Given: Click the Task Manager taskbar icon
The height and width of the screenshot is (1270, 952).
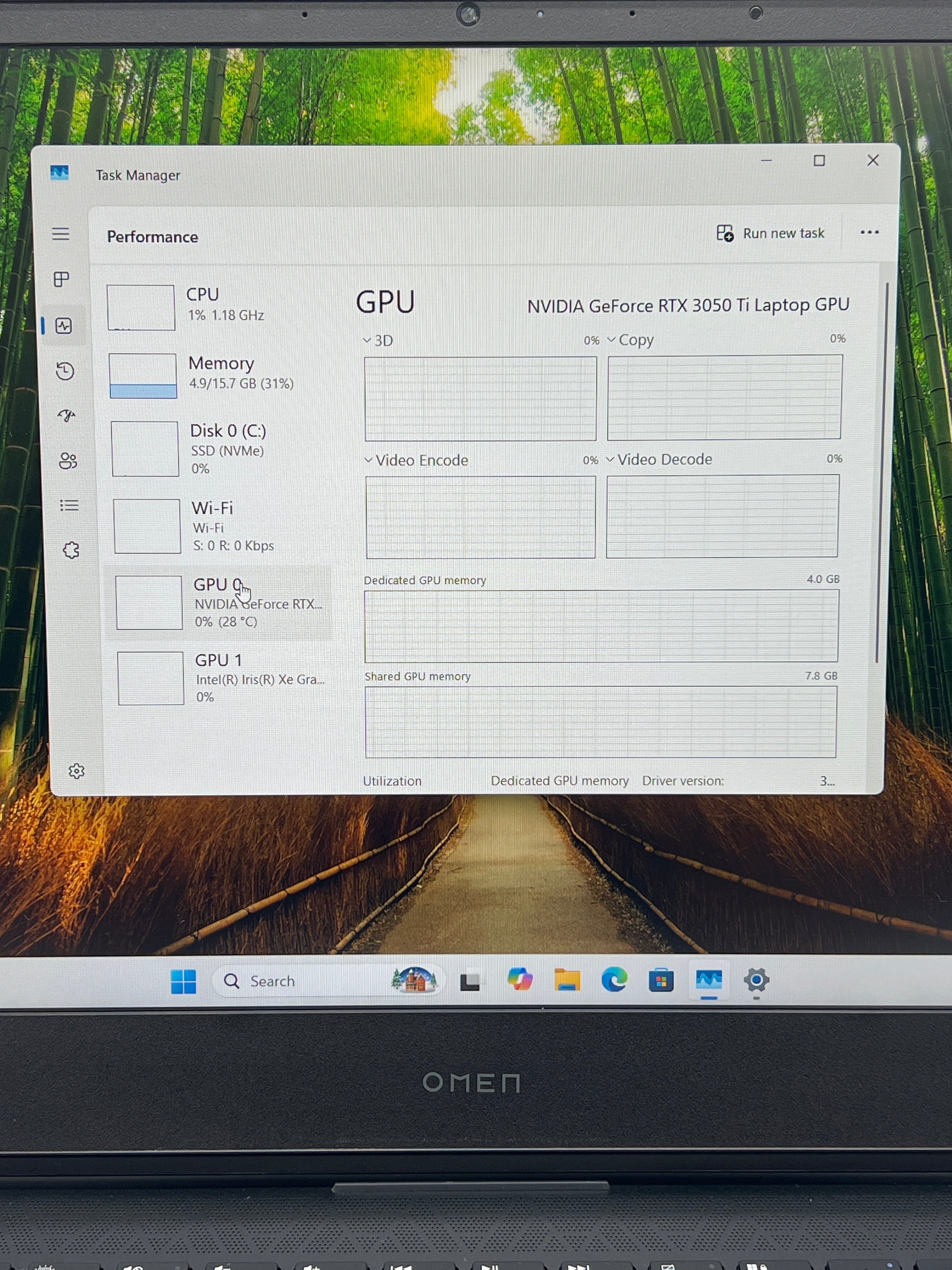Looking at the screenshot, I should 709,980.
